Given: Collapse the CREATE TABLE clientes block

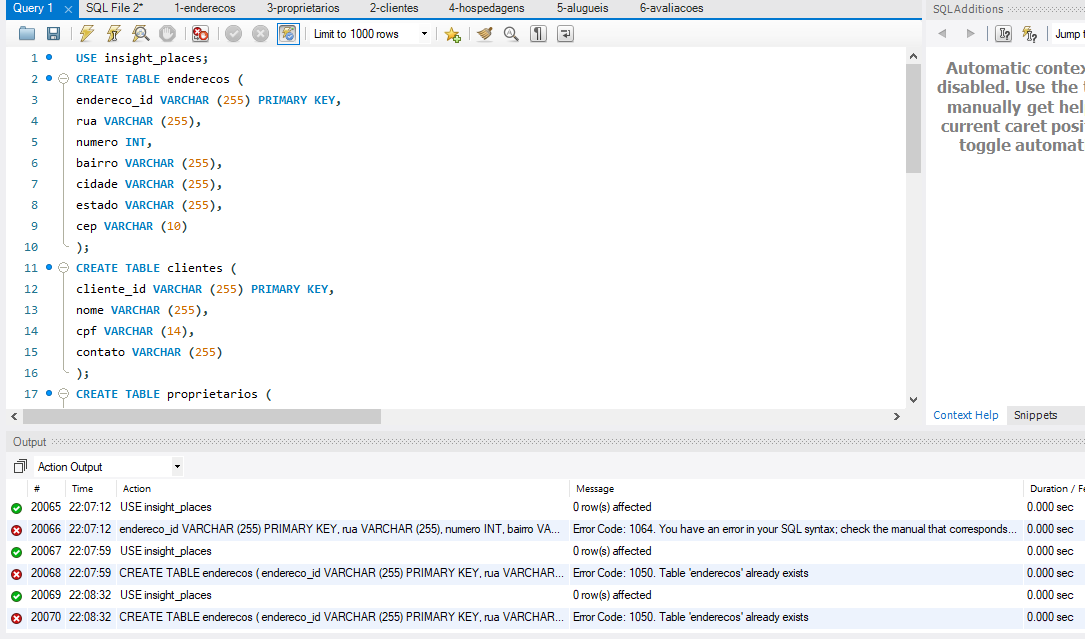Looking at the screenshot, I should (x=64, y=268).
